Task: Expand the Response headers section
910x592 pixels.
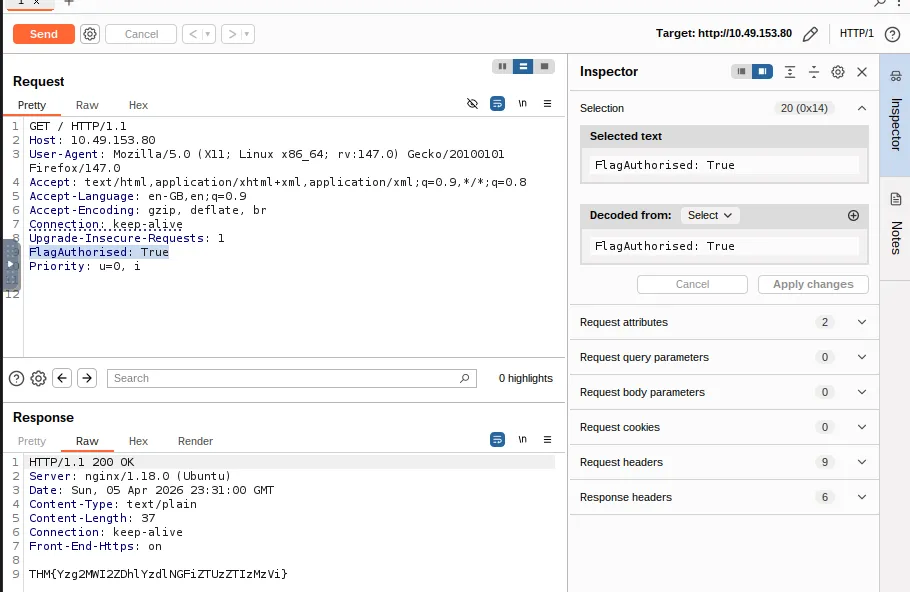Action: click(x=861, y=497)
